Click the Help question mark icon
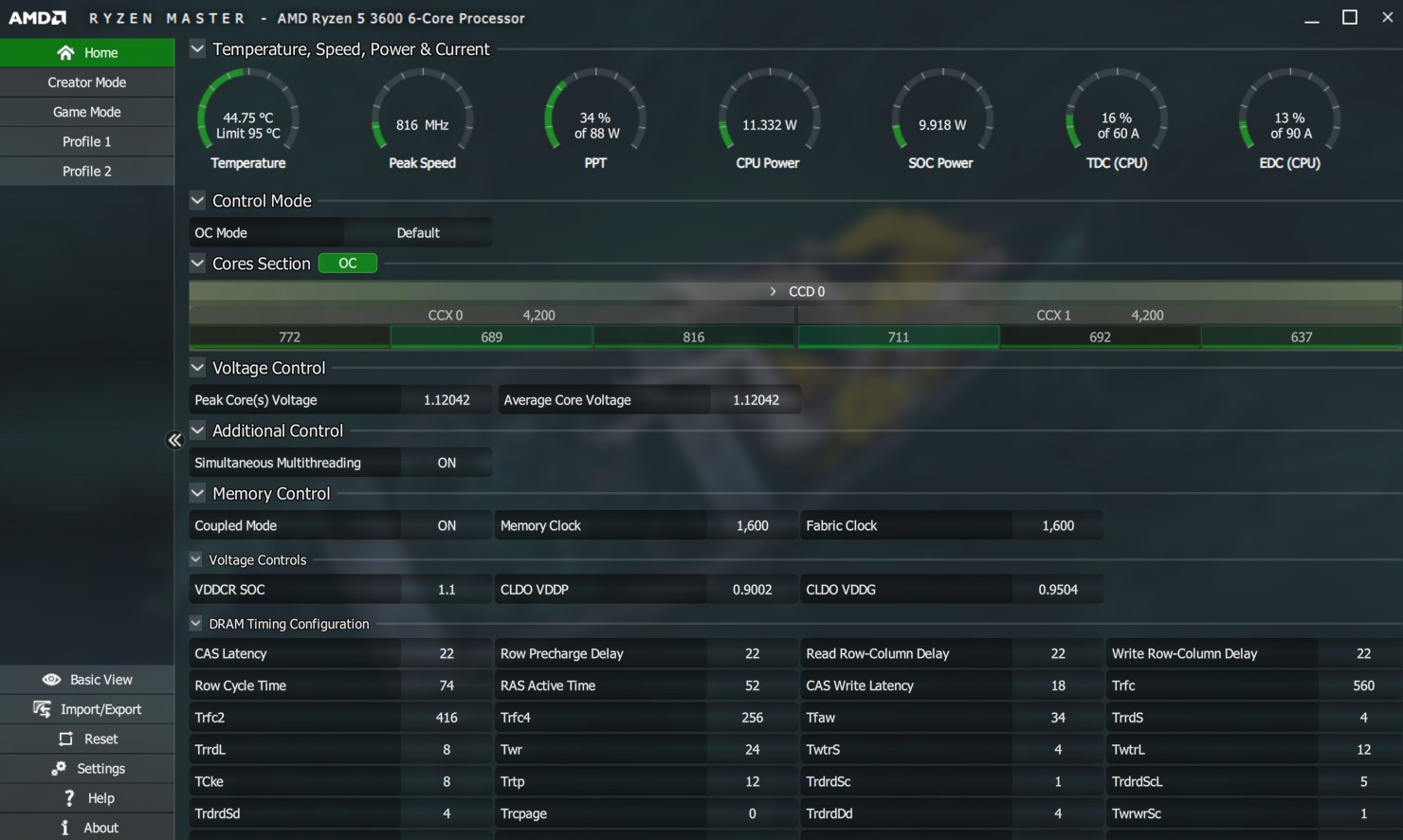 point(68,798)
